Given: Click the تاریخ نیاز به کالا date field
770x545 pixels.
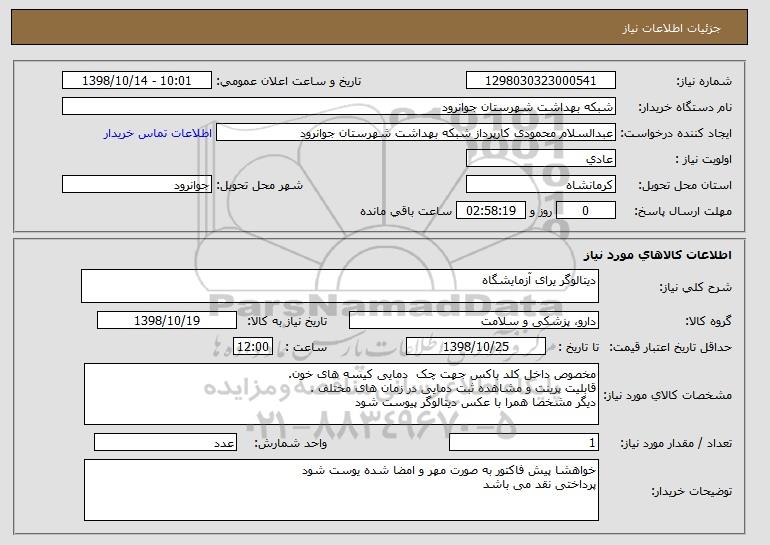Looking at the screenshot, I should [x=167, y=321].
